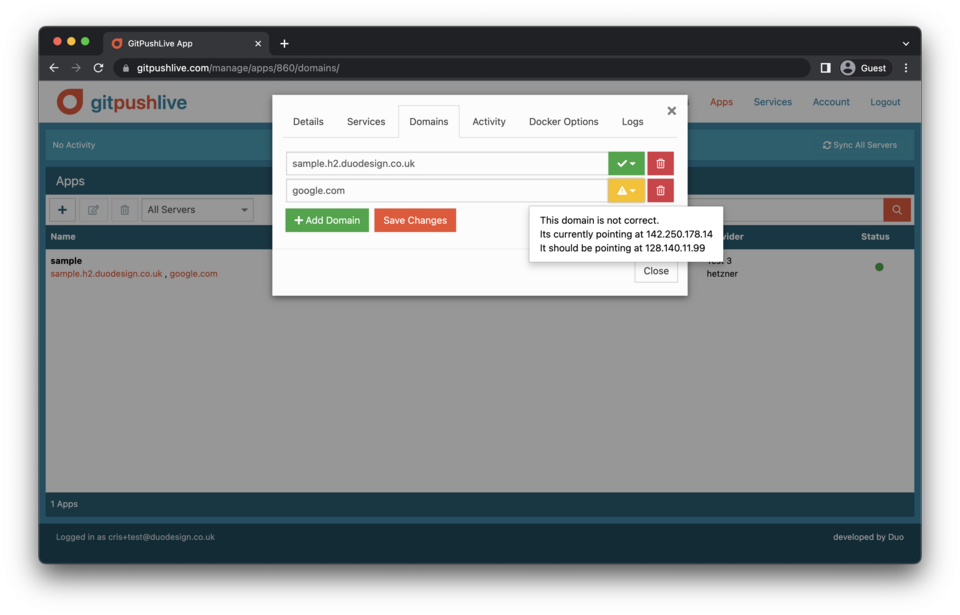
Task: Click the No Activity status text
Action: click(x=73, y=145)
